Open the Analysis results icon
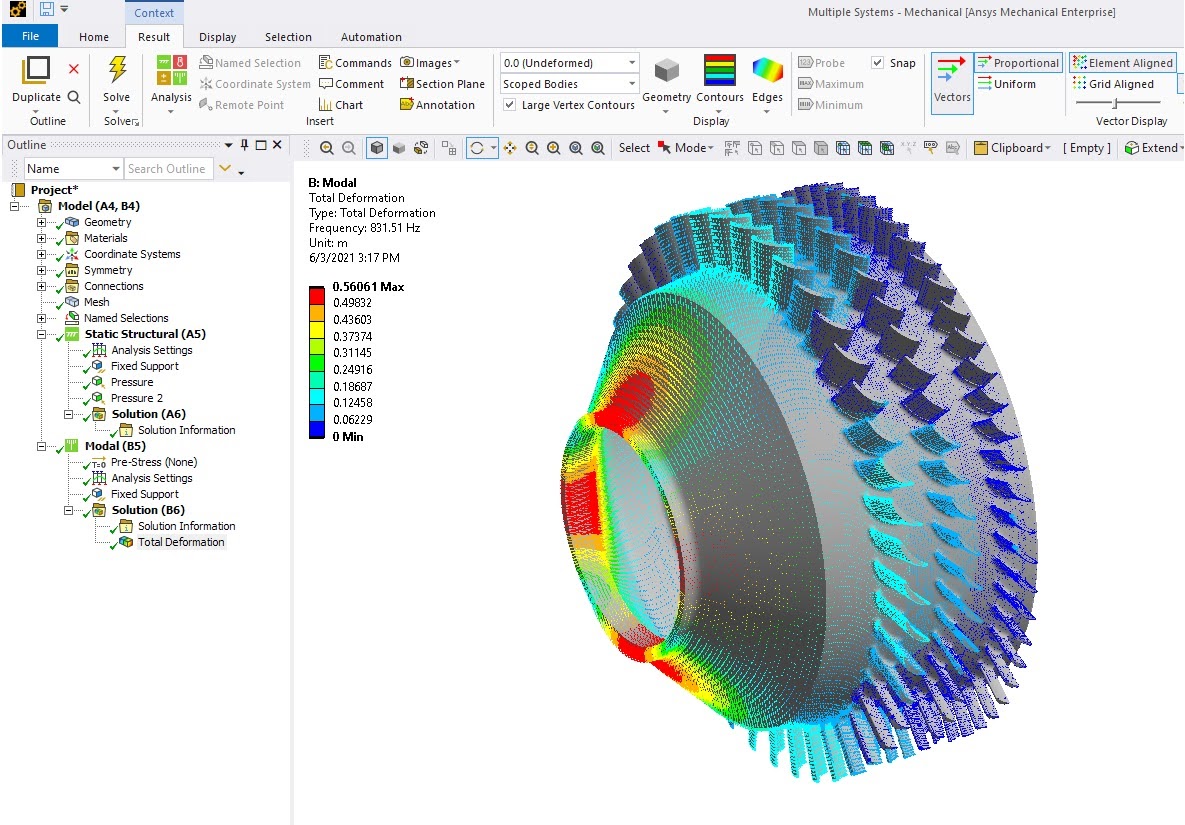1185x825 pixels. [171, 72]
